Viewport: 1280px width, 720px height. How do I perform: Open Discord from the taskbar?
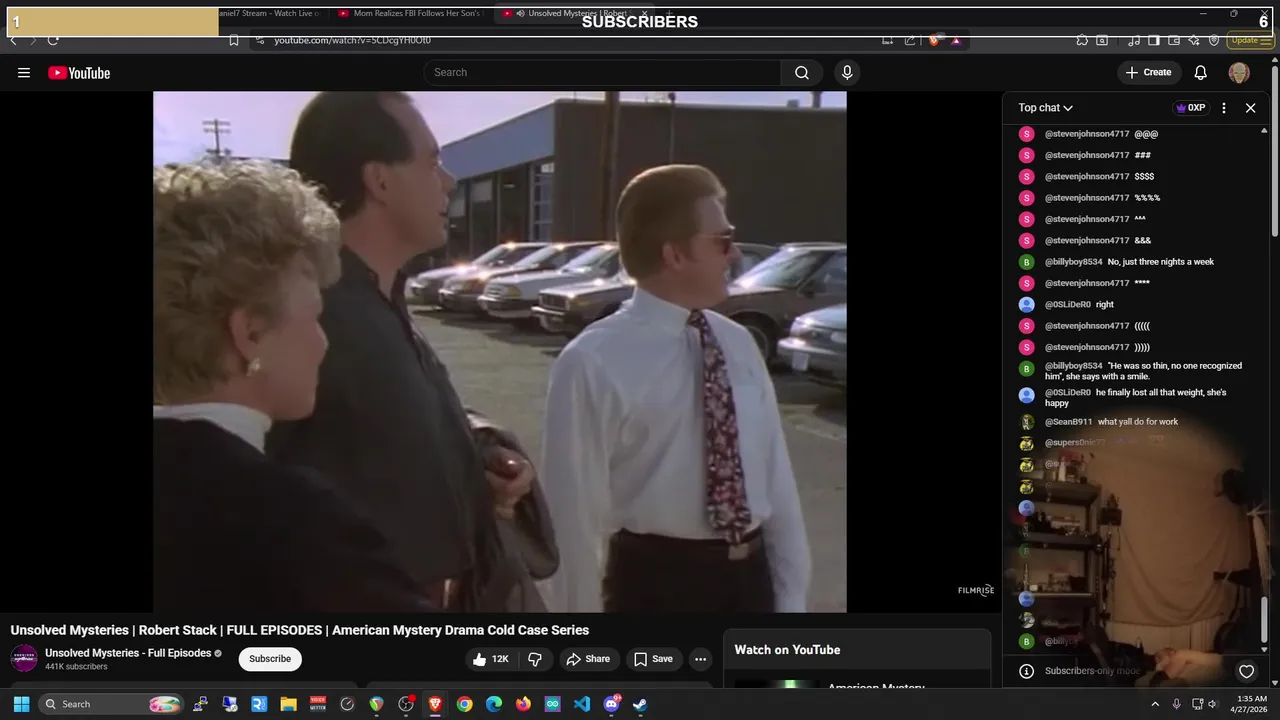pos(611,704)
